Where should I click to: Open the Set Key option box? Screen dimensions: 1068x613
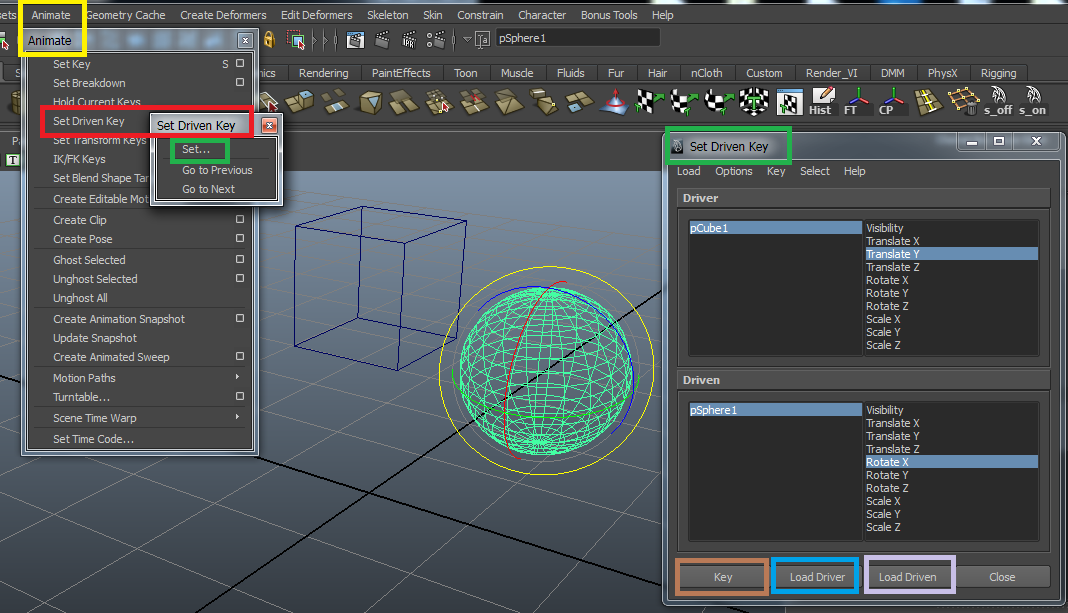[240, 64]
